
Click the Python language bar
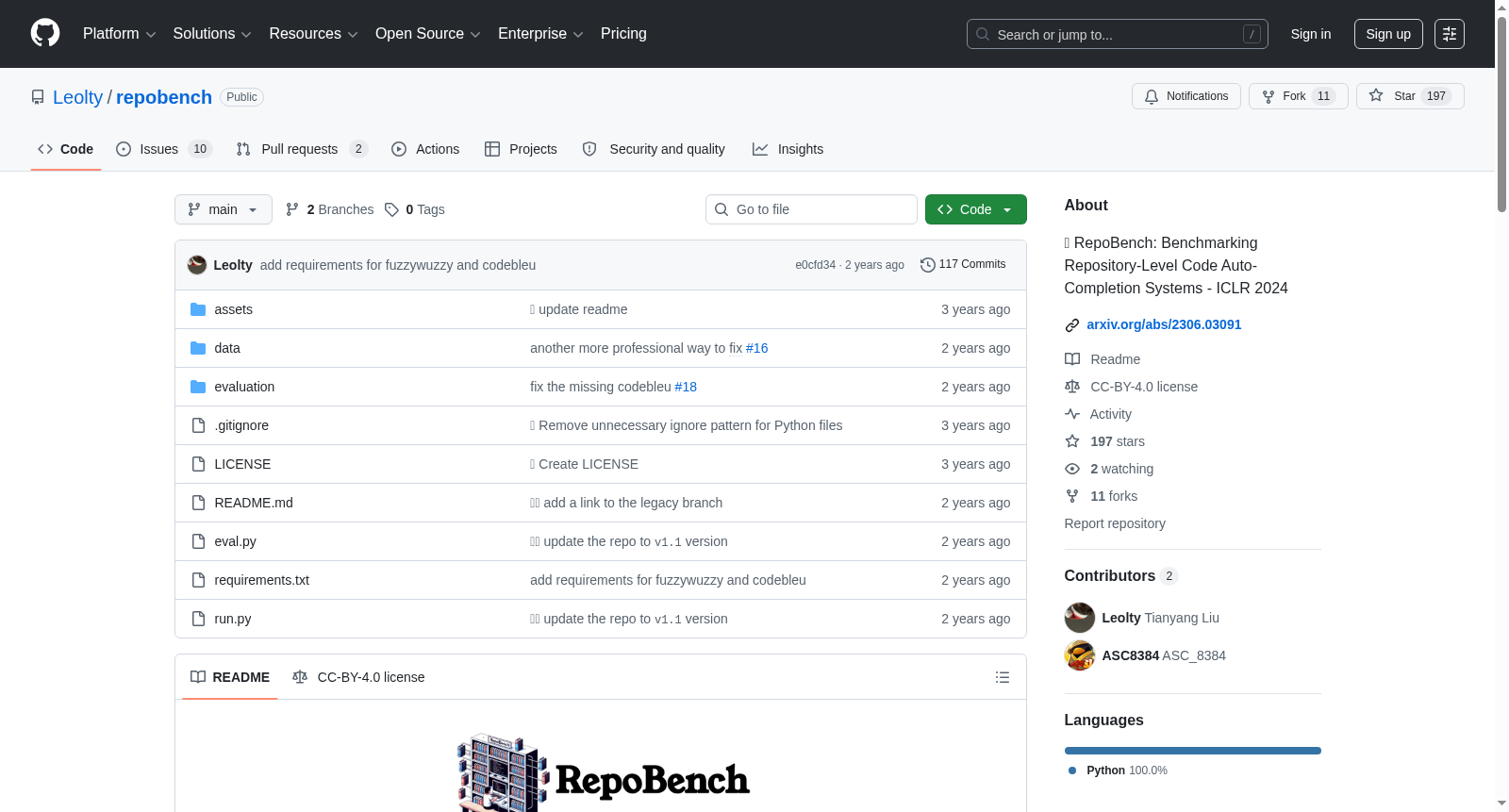(1193, 751)
